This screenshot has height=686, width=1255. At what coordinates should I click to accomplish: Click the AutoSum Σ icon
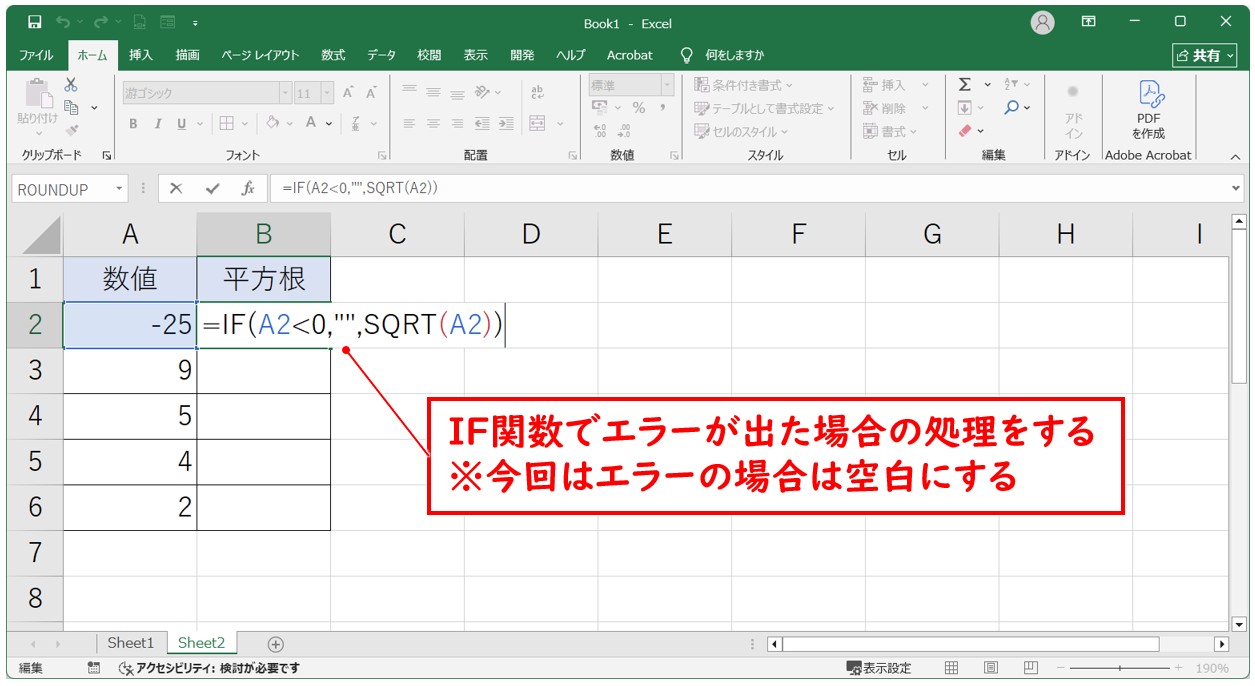[965, 85]
